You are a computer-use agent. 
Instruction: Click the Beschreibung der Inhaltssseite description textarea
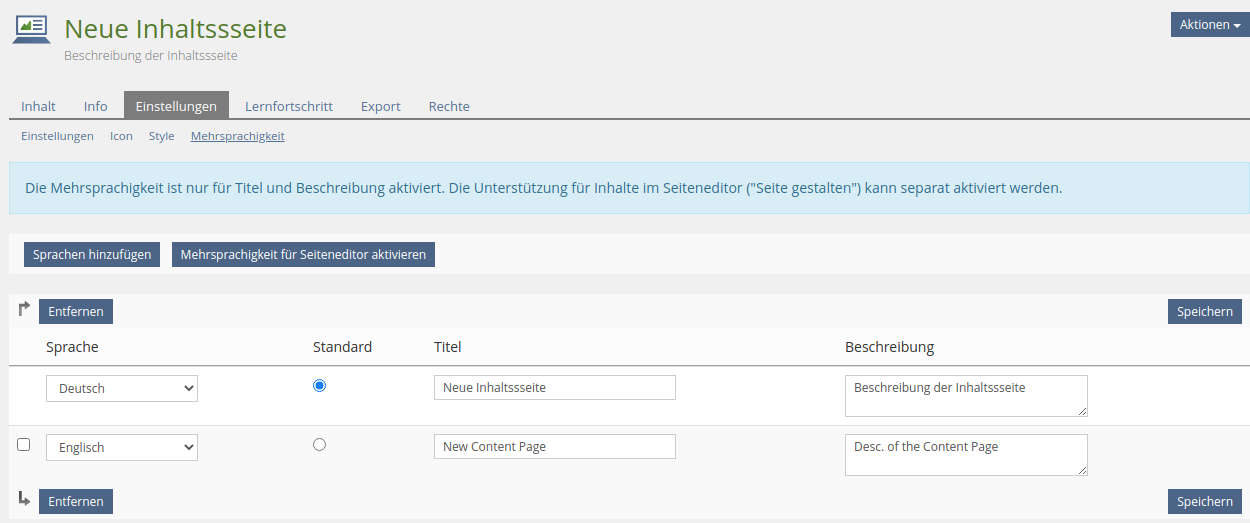point(965,395)
